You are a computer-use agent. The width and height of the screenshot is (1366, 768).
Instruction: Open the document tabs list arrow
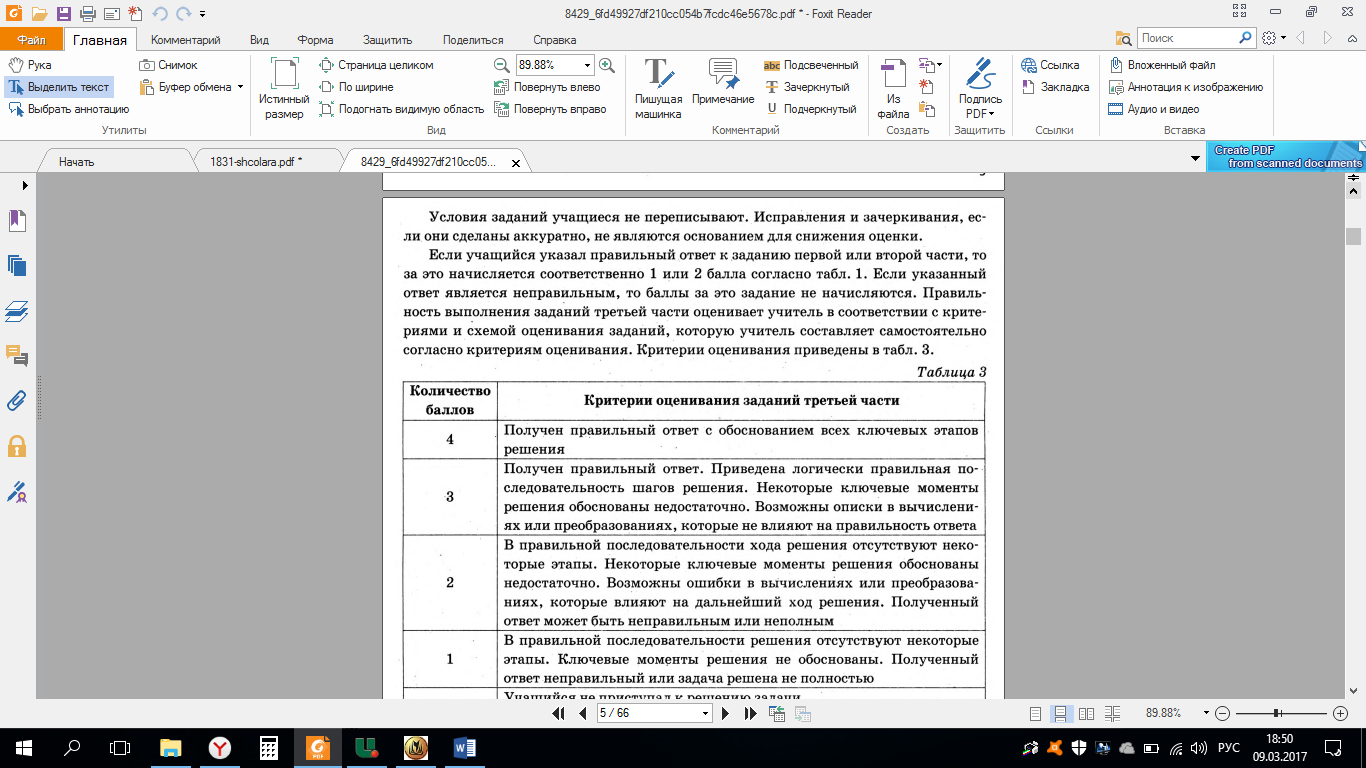(1195, 158)
